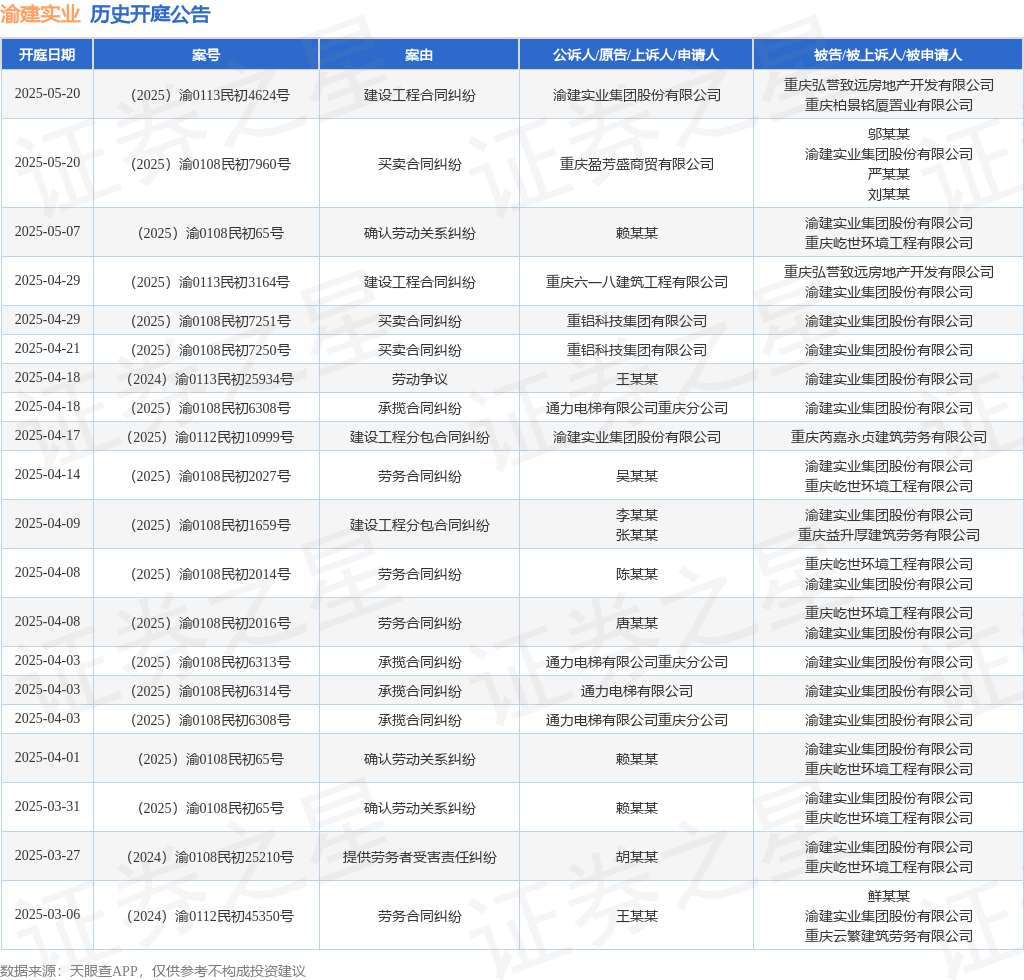Click the 天眼查APP data source note
The image size is (1024, 980).
[x=153, y=971]
